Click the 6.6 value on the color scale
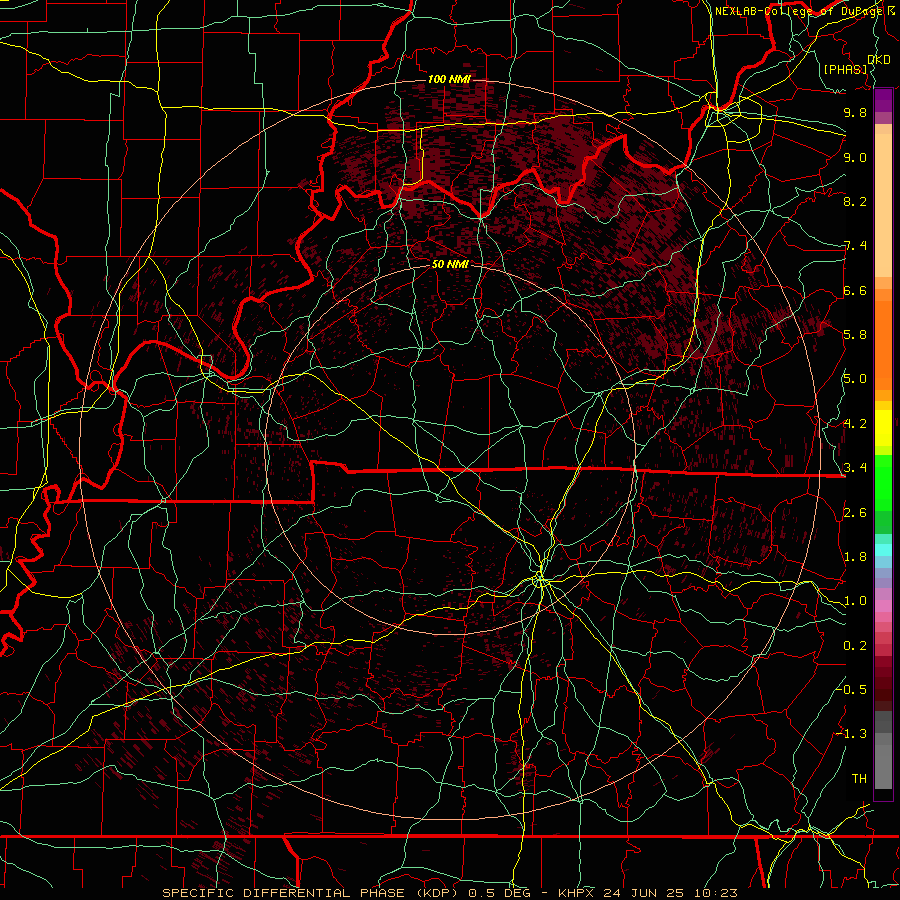 coord(855,290)
